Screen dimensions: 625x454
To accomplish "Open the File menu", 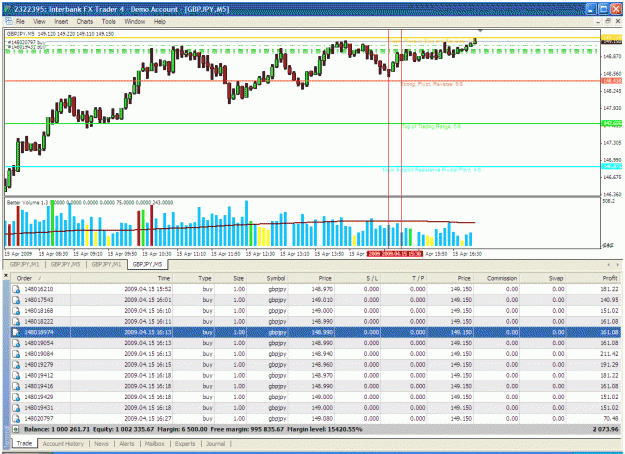I will pyautogui.click(x=20, y=22).
